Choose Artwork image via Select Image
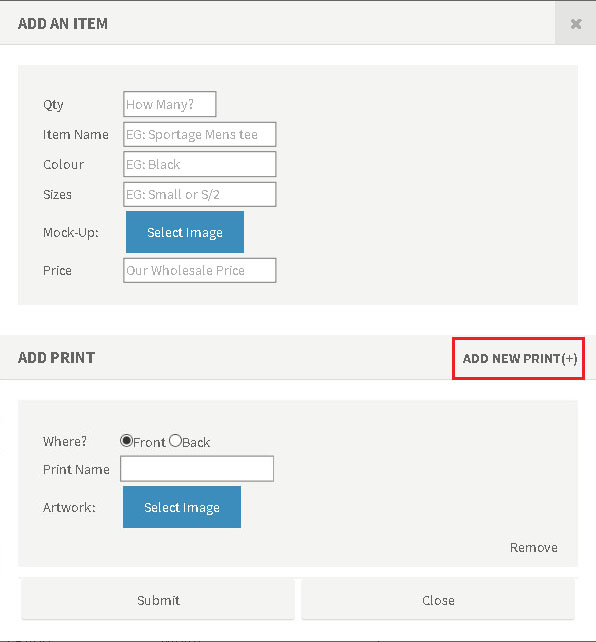596x642 pixels. pos(182,507)
